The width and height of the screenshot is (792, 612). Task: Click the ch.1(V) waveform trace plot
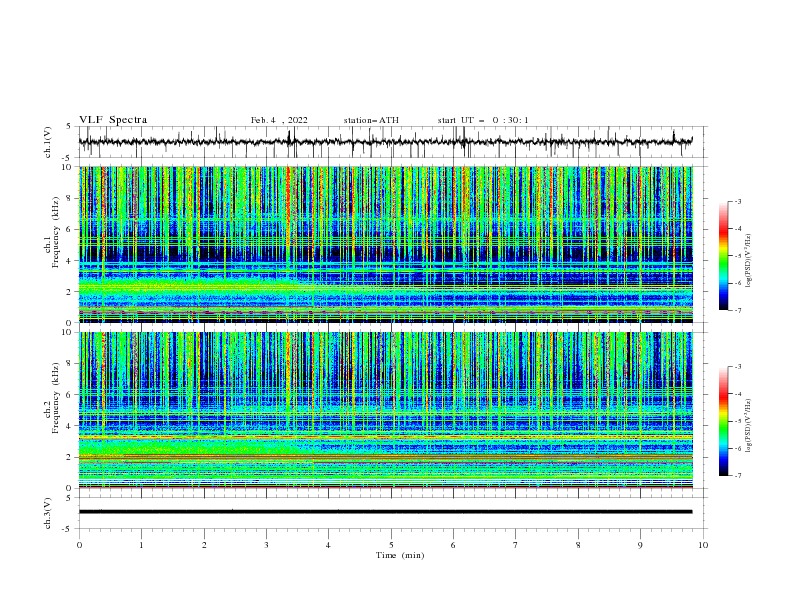click(x=385, y=142)
